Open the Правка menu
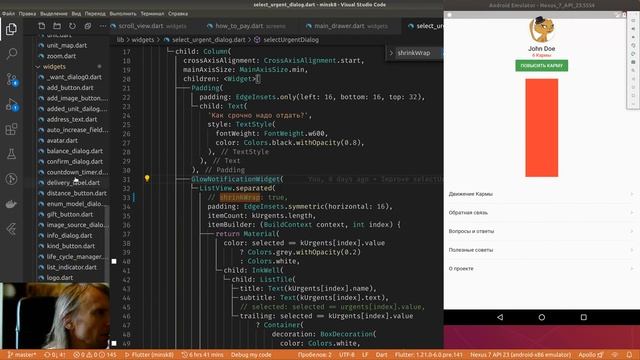 (27, 13)
